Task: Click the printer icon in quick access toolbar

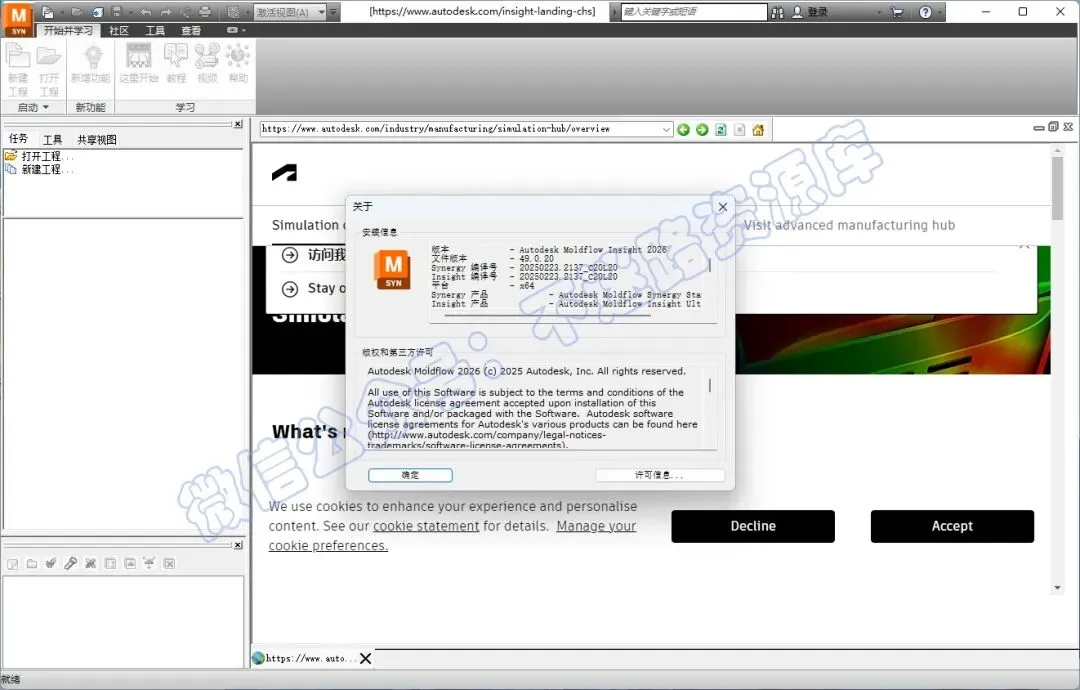Action: [x=205, y=12]
